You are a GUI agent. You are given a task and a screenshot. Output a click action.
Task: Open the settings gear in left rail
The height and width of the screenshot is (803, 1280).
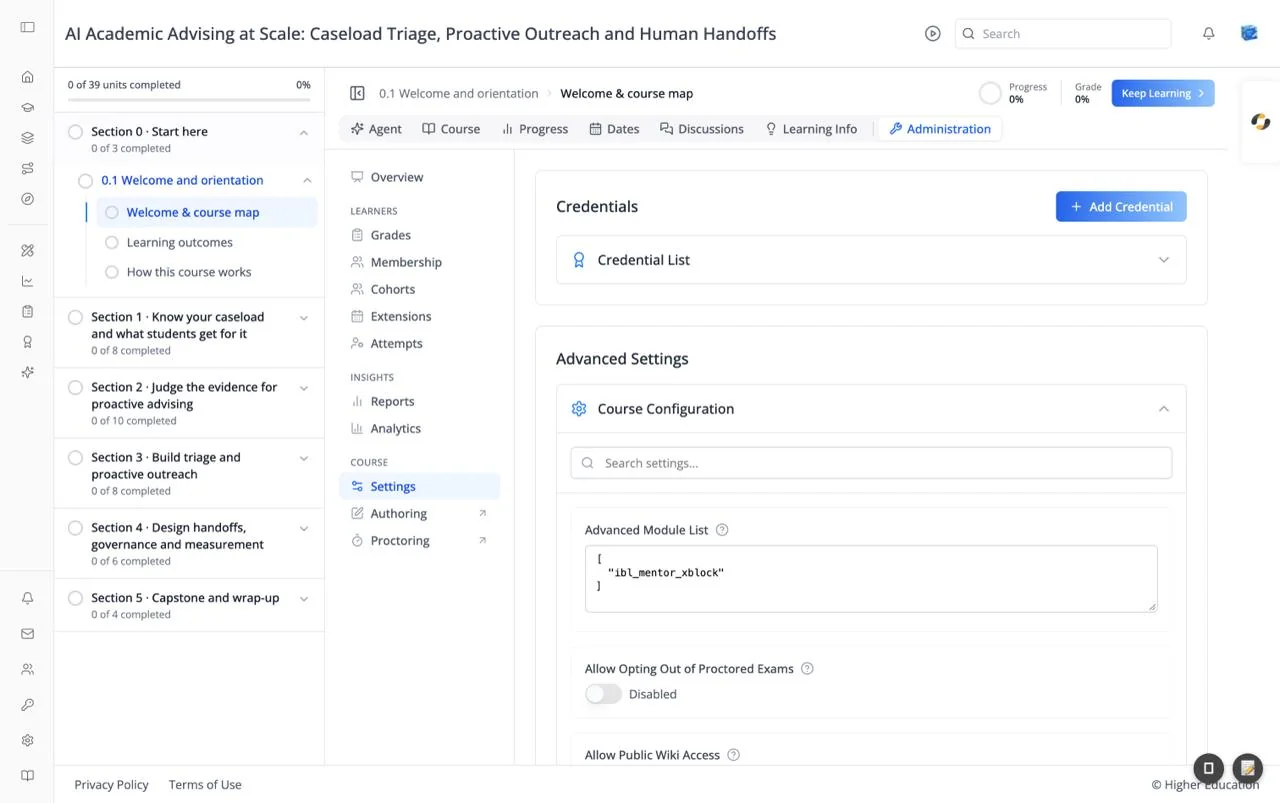[x=27, y=740]
